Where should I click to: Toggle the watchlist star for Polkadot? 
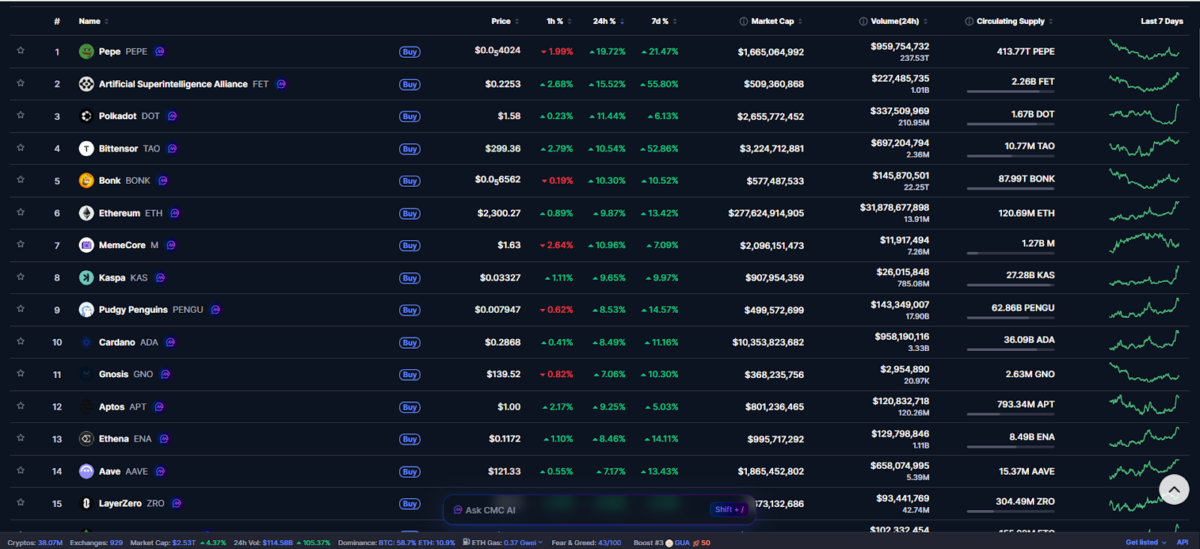pos(20,116)
